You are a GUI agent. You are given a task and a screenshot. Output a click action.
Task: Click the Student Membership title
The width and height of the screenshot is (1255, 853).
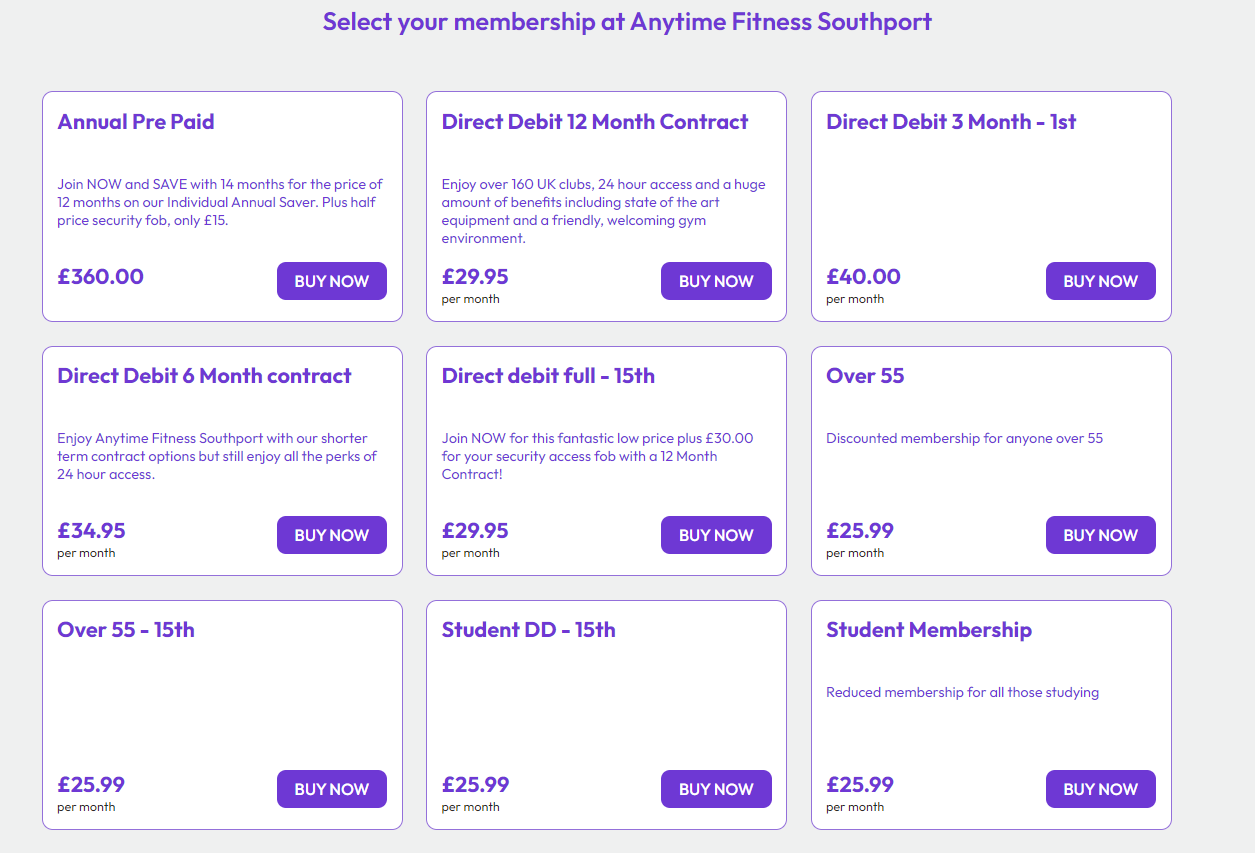(x=929, y=629)
